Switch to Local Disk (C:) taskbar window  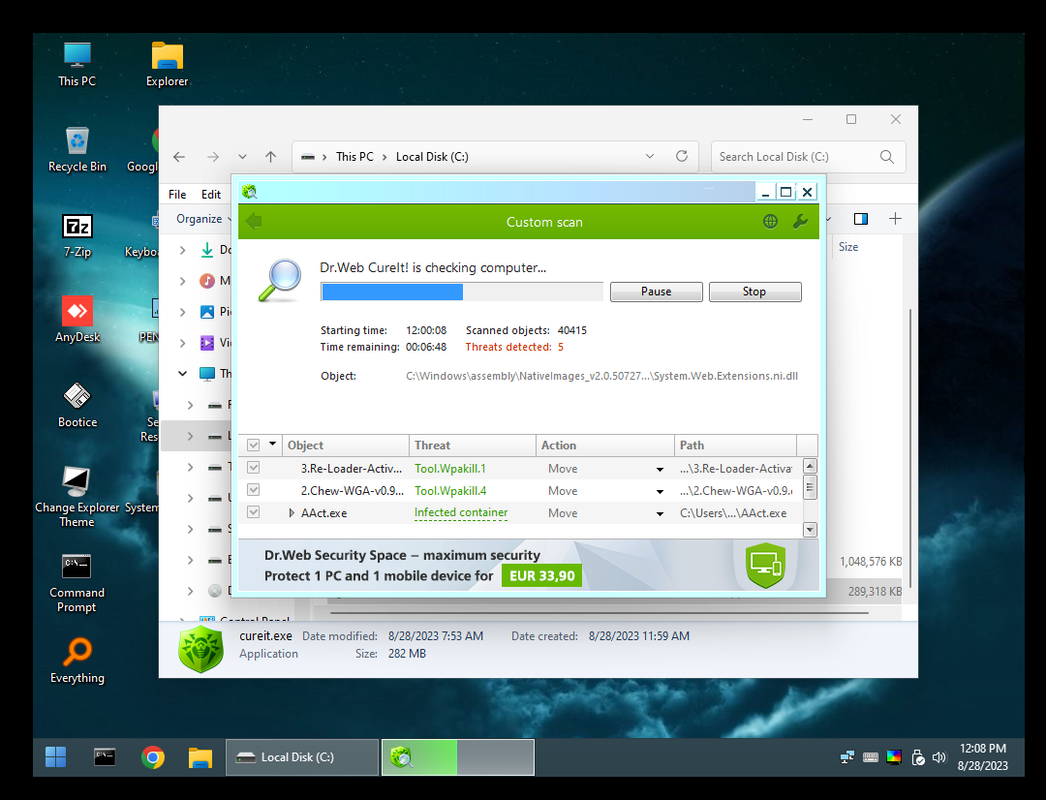pyautogui.click(x=302, y=757)
